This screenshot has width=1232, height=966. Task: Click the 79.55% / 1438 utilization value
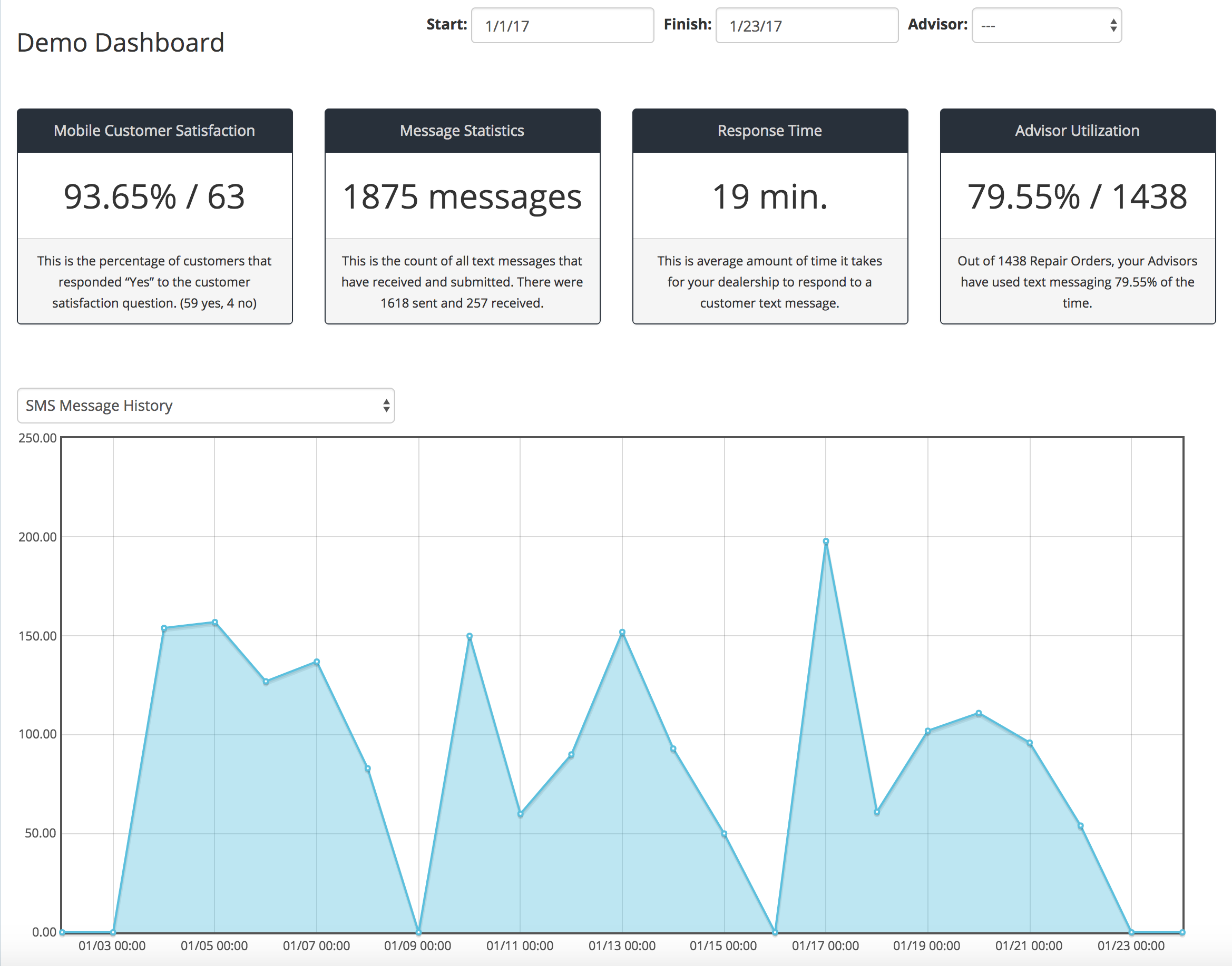point(1078,197)
